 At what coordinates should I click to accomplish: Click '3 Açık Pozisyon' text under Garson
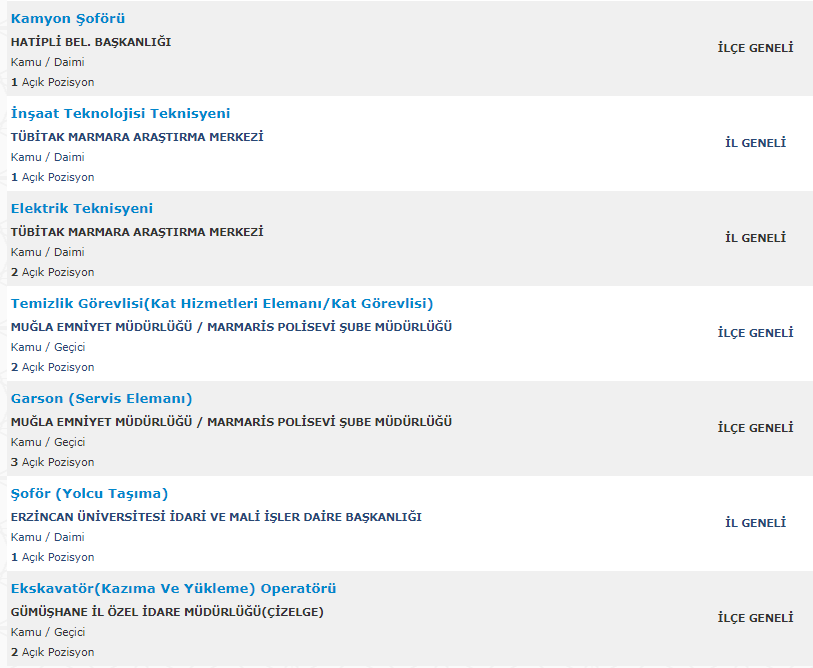click(53, 462)
